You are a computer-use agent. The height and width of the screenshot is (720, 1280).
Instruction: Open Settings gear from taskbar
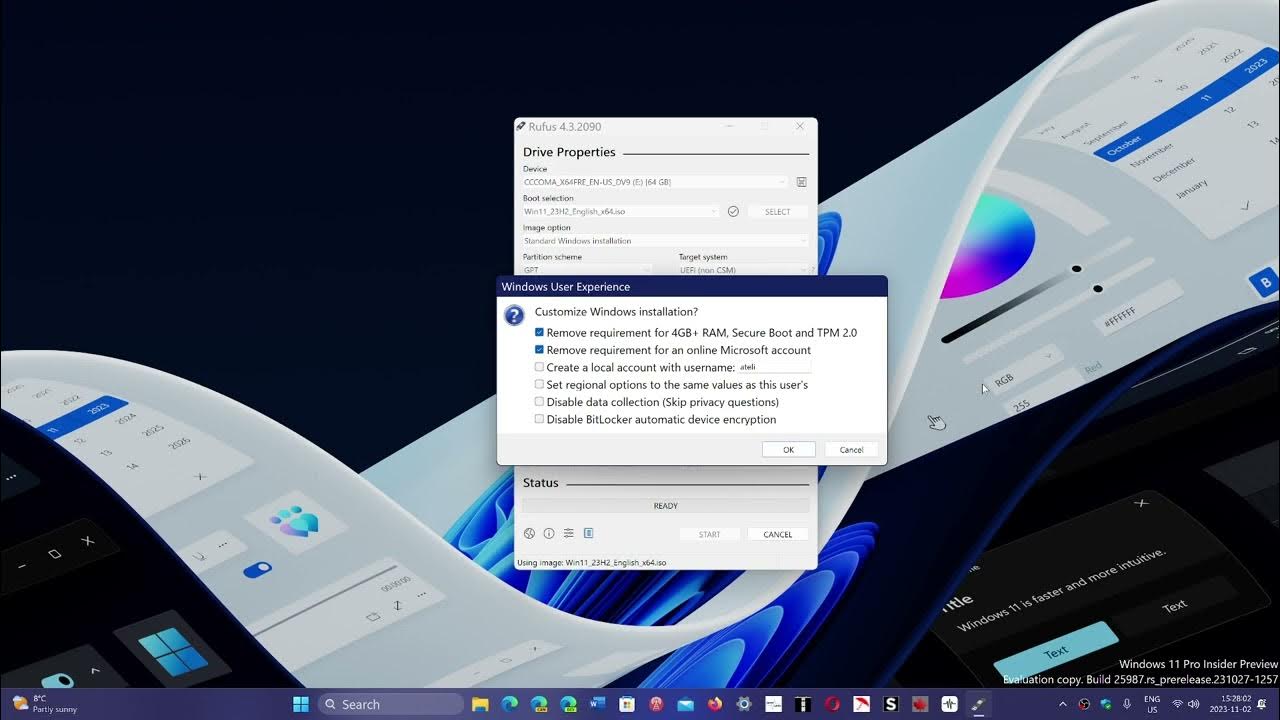pyautogui.click(x=743, y=704)
